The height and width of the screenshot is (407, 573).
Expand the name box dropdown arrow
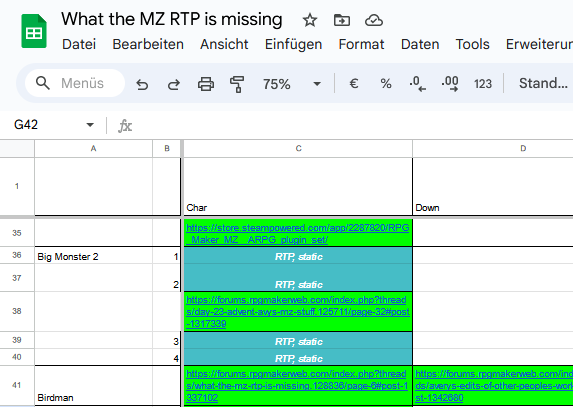[x=90, y=125]
